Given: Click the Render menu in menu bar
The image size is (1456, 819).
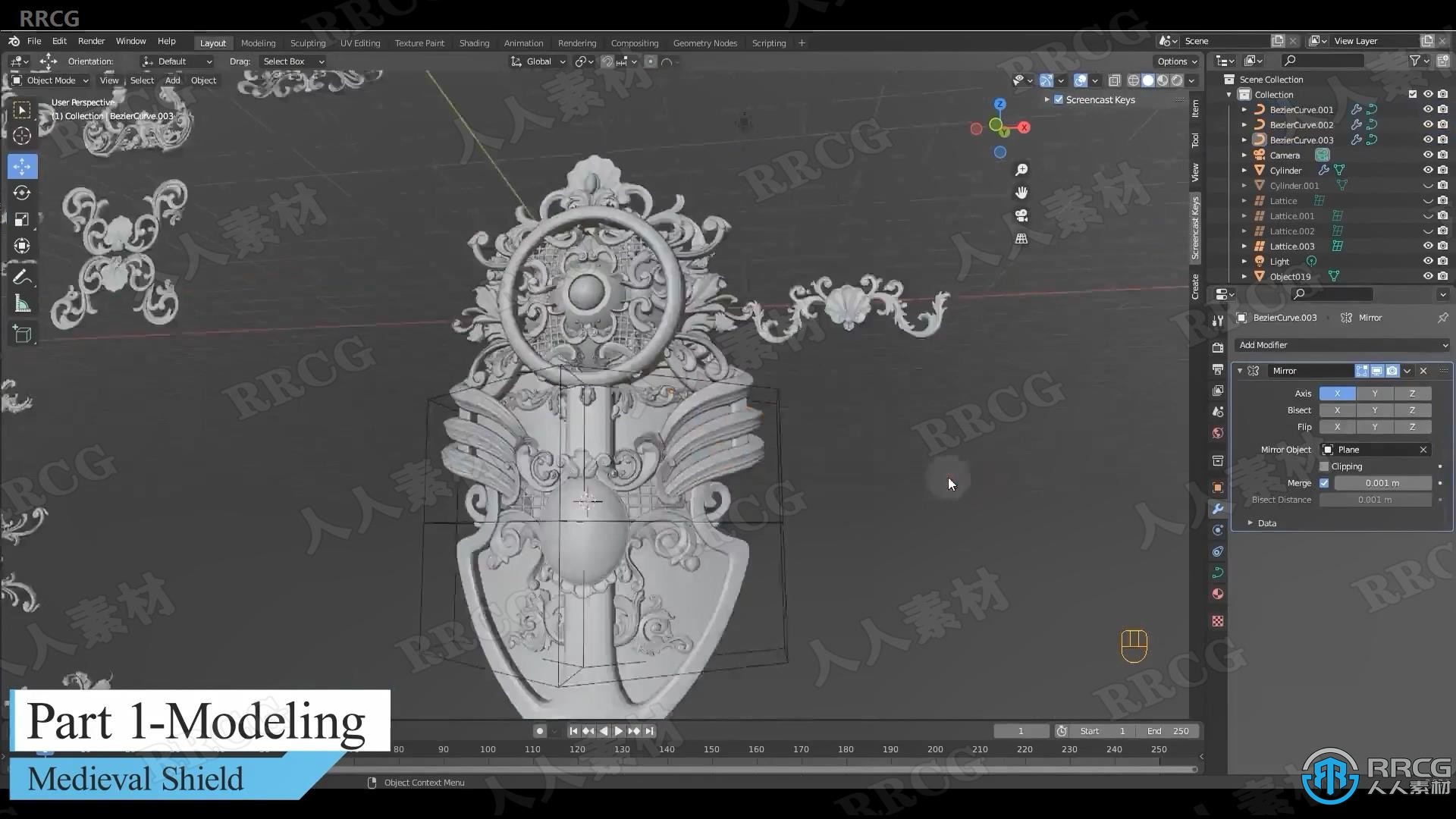Looking at the screenshot, I should [90, 41].
